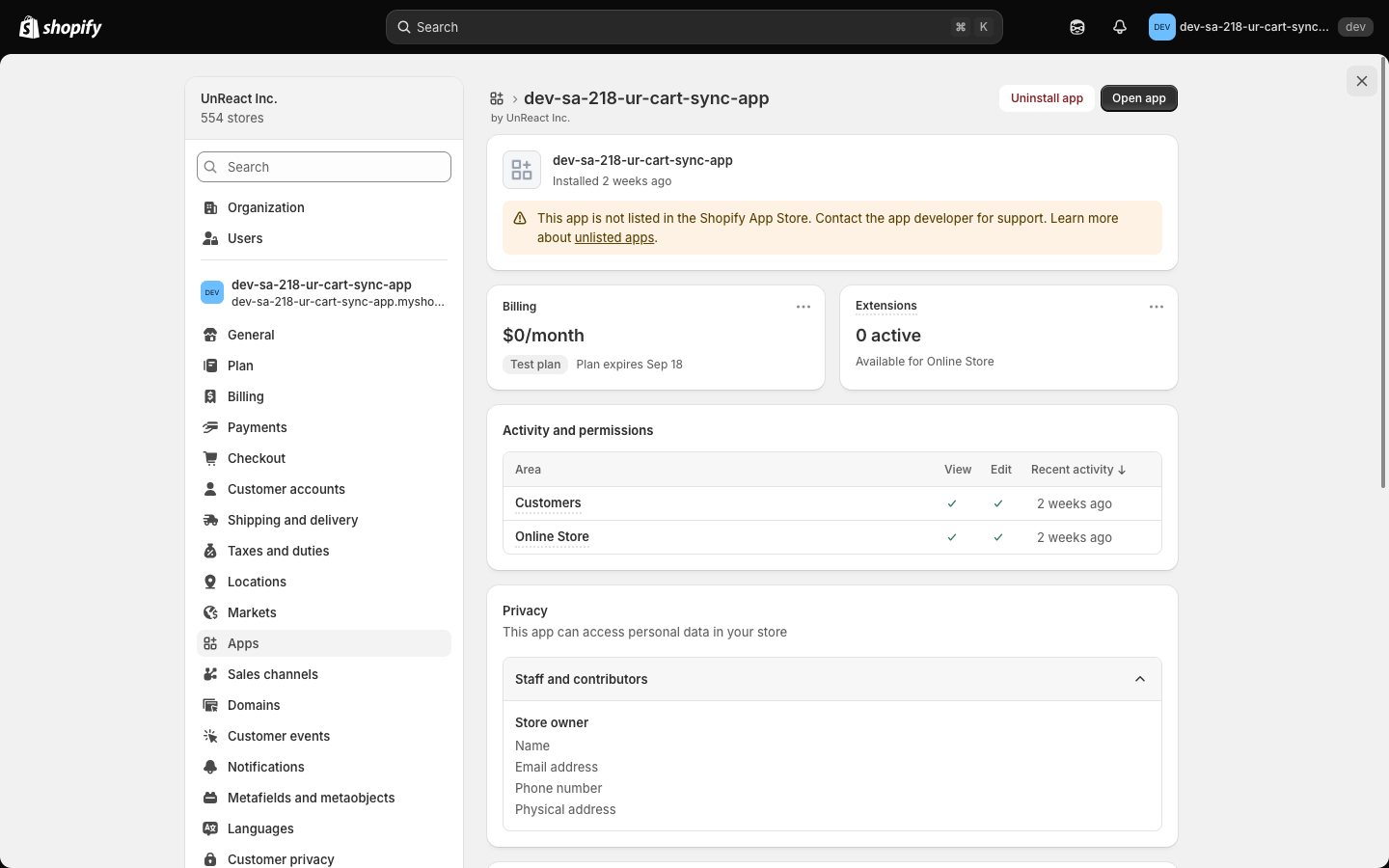Click the 0 active extensions count
Screen dimensions: 1389x868
(x=888, y=336)
